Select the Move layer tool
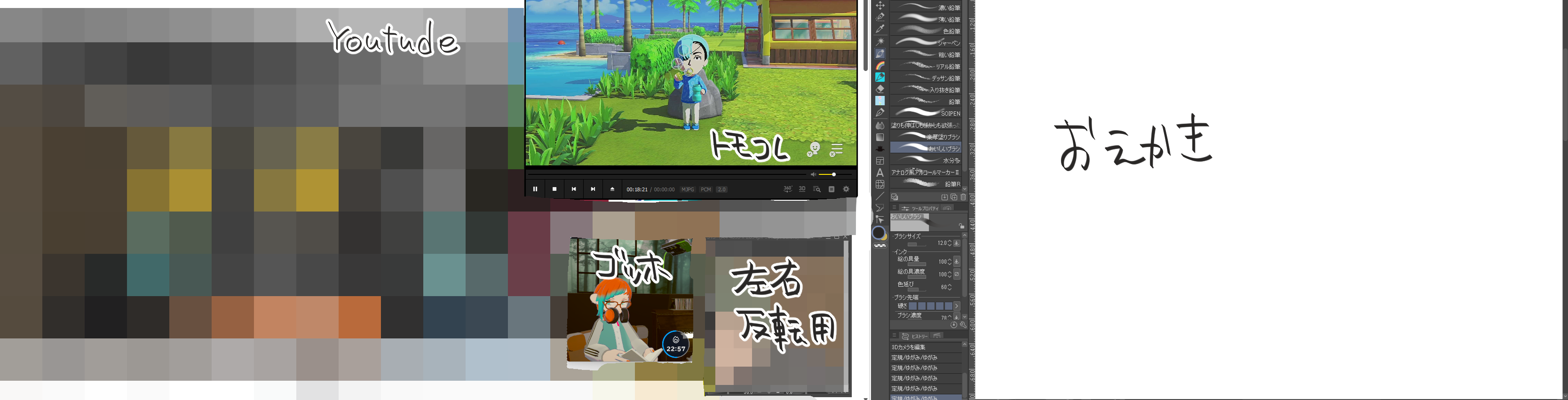The height and width of the screenshot is (400, 1568). coord(879,6)
